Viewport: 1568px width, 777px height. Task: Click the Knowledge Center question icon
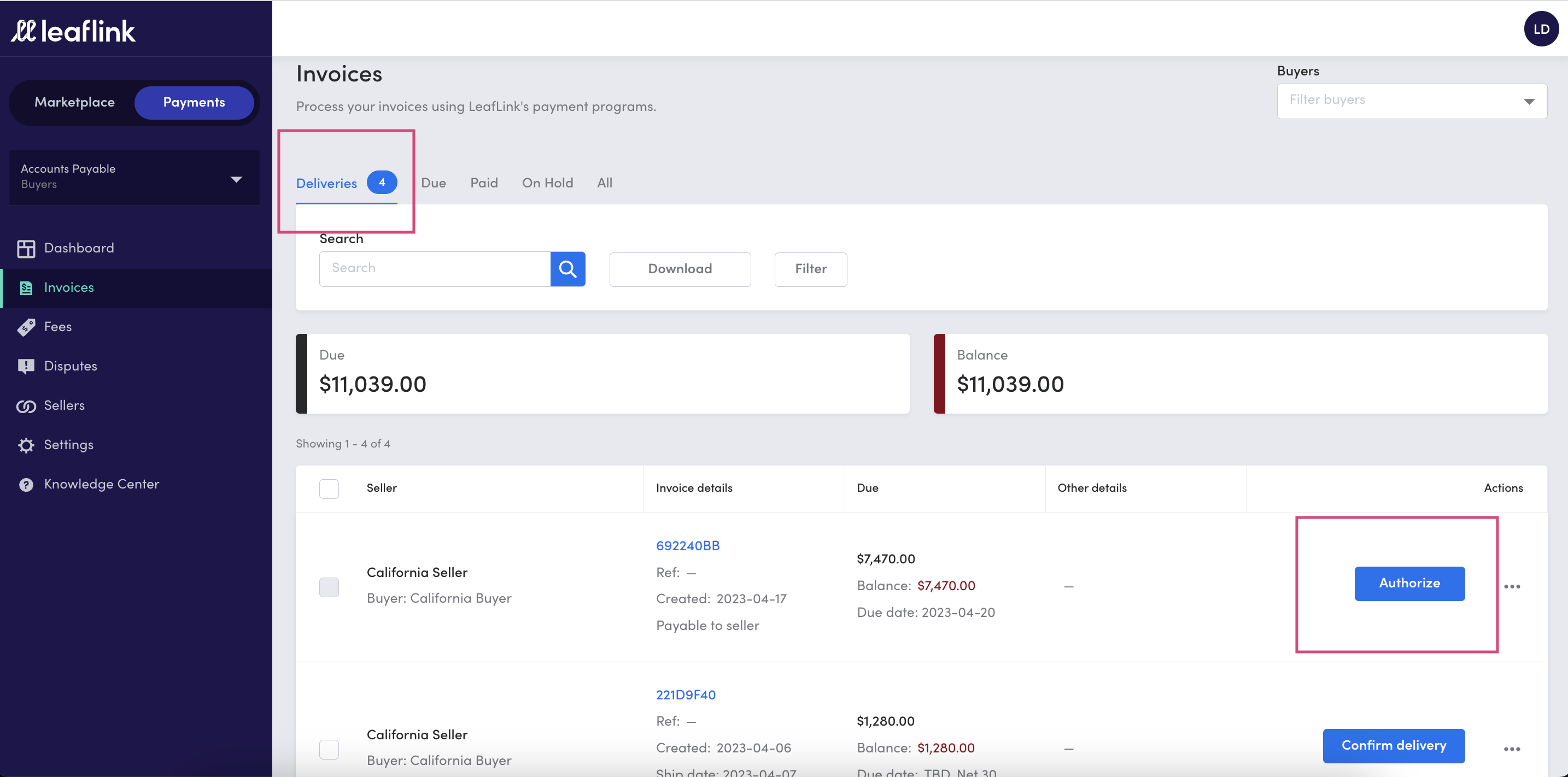pyautogui.click(x=26, y=484)
